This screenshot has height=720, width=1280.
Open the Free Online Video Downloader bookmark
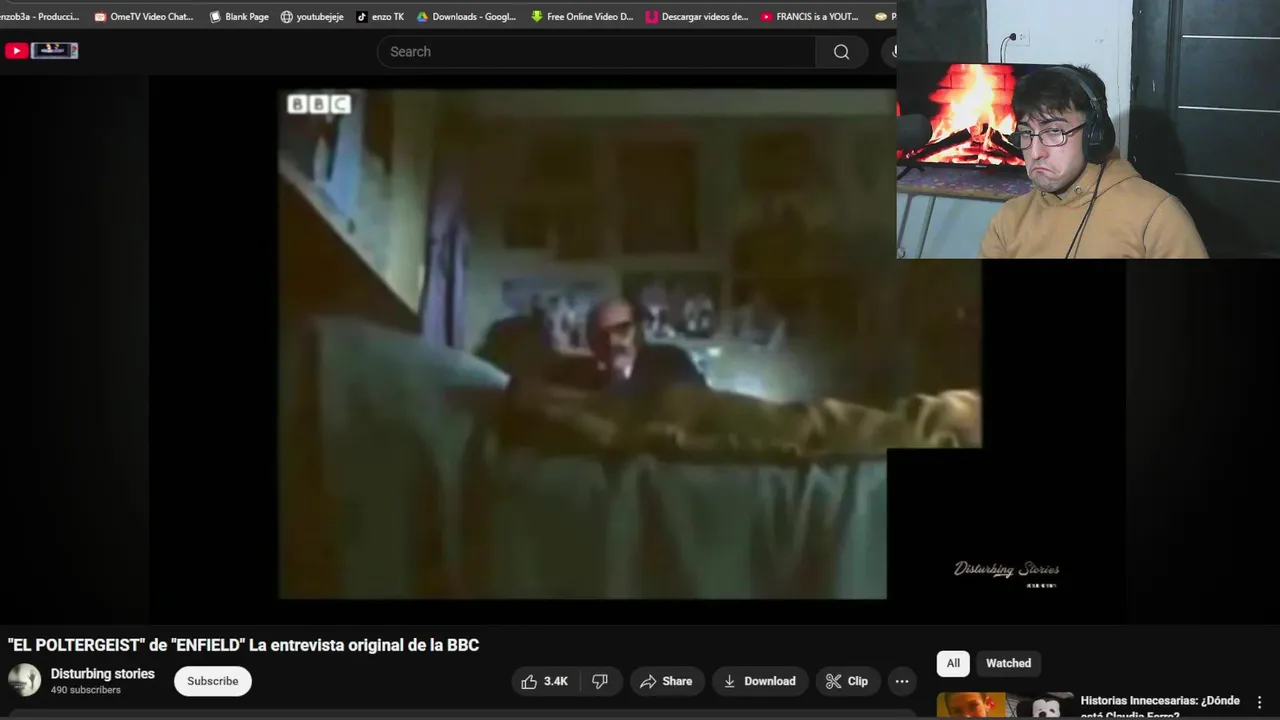coord(582,16)
